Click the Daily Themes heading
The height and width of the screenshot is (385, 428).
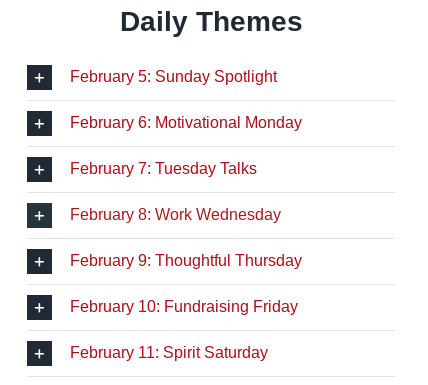tap(211, 22)
